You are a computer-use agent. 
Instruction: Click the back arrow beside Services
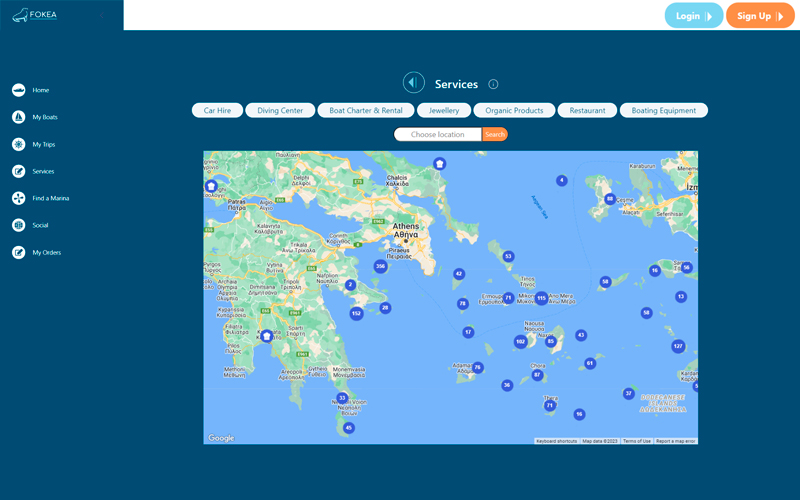[x=413, y=83]
